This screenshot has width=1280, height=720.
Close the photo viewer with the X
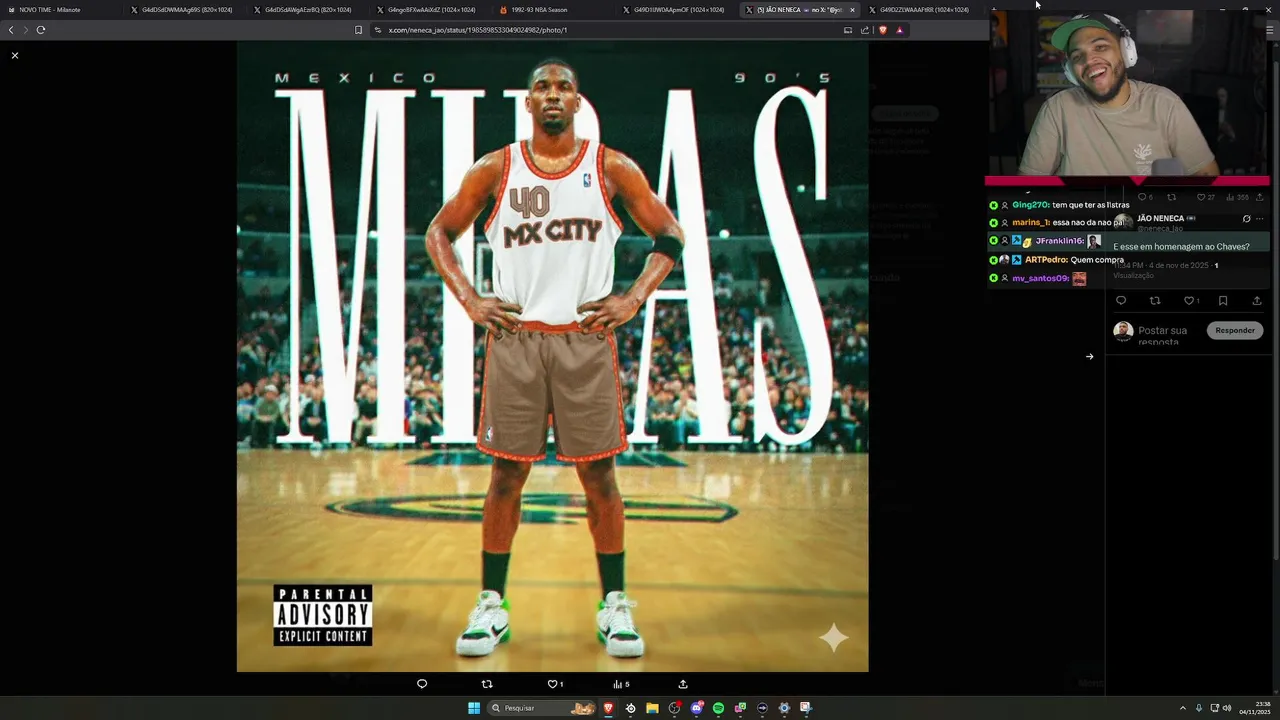pyautogui.click(x=15, y=55)
